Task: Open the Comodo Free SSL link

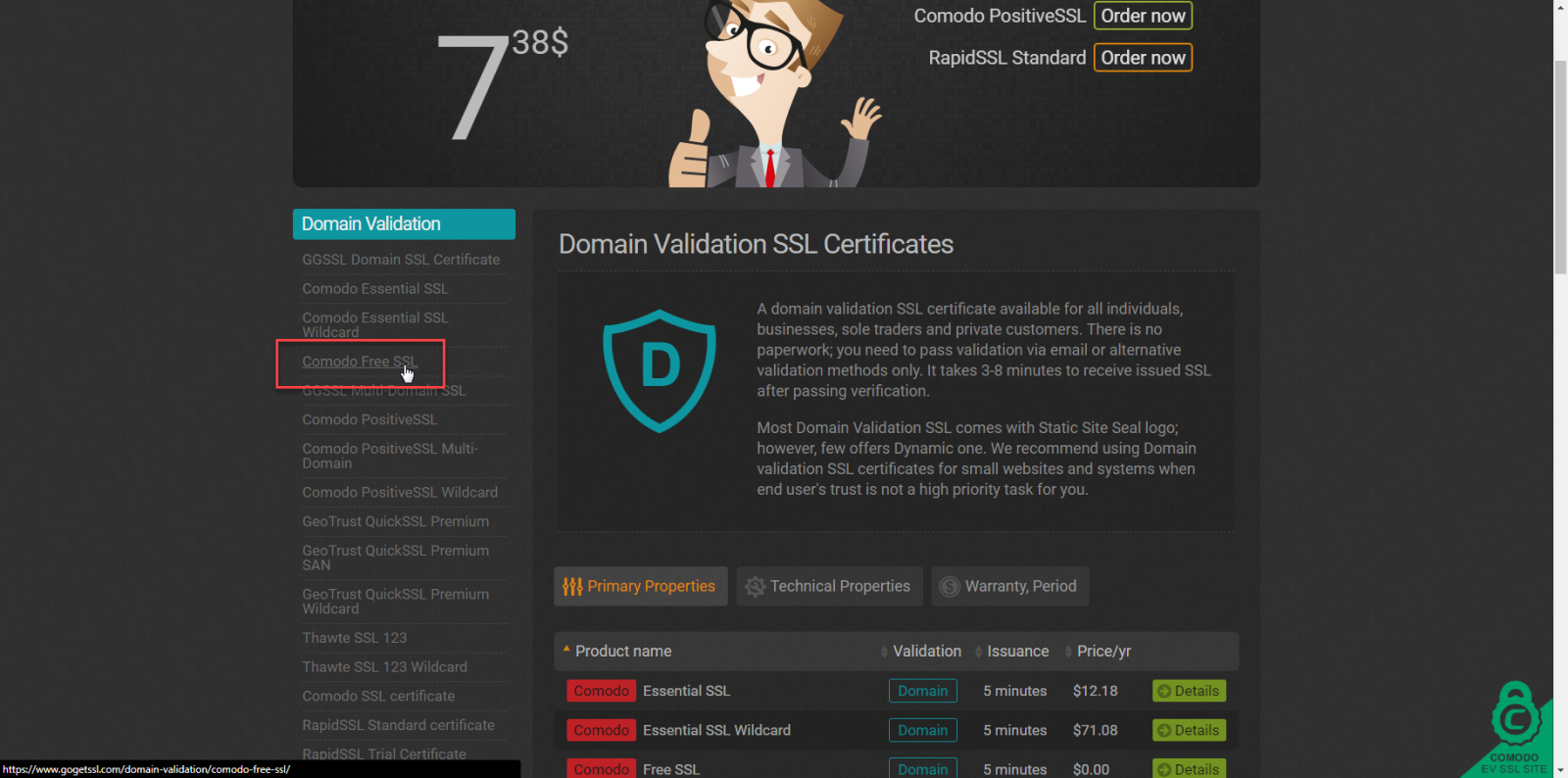Action: (x=360, y=362)
